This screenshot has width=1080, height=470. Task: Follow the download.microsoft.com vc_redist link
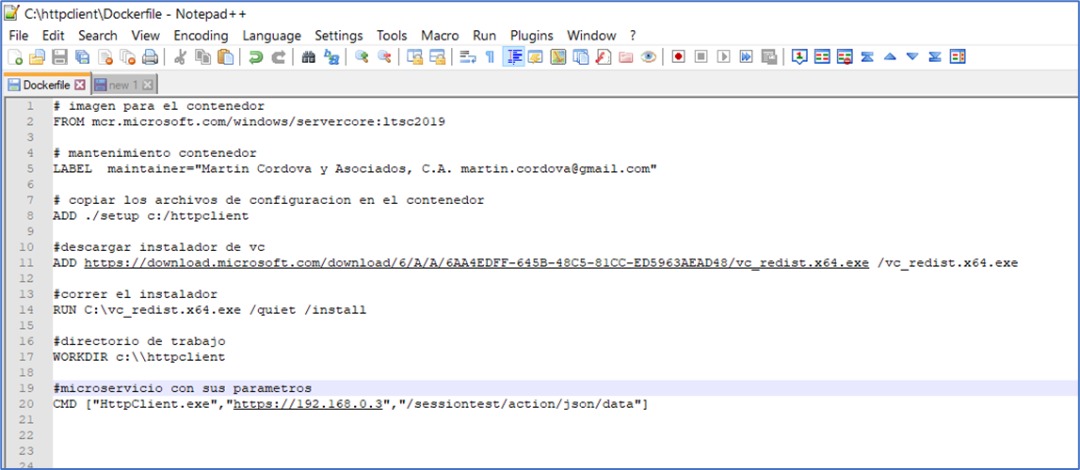coord(477,263)
